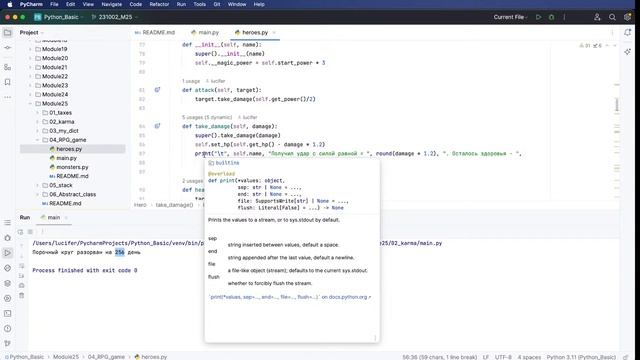Open quick documentation popup options
The width and height of the screenshot is (640, 360).
tap(375, 338)
